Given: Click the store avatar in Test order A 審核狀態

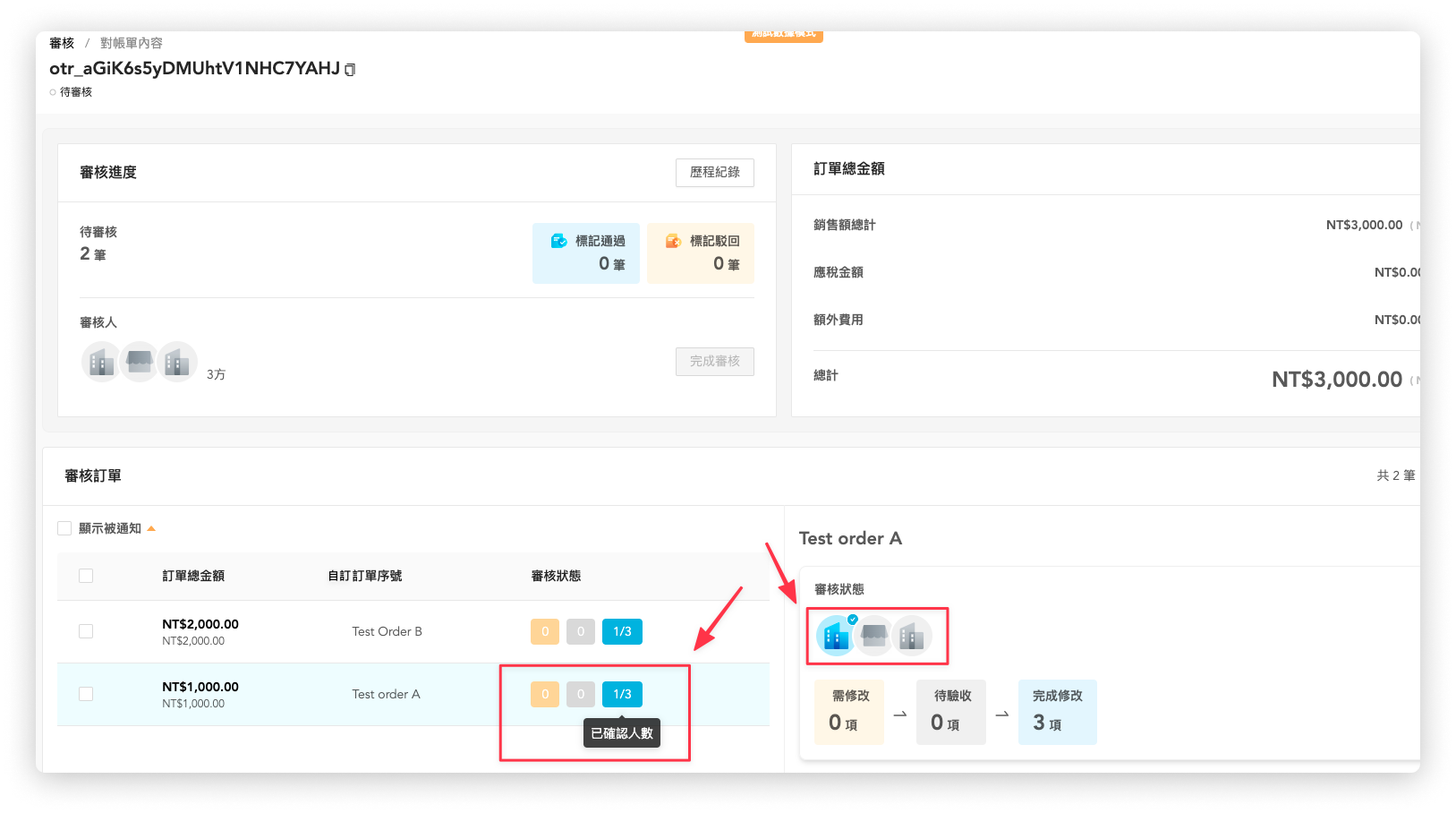Looking at the screenshot, I should [874, 636].
